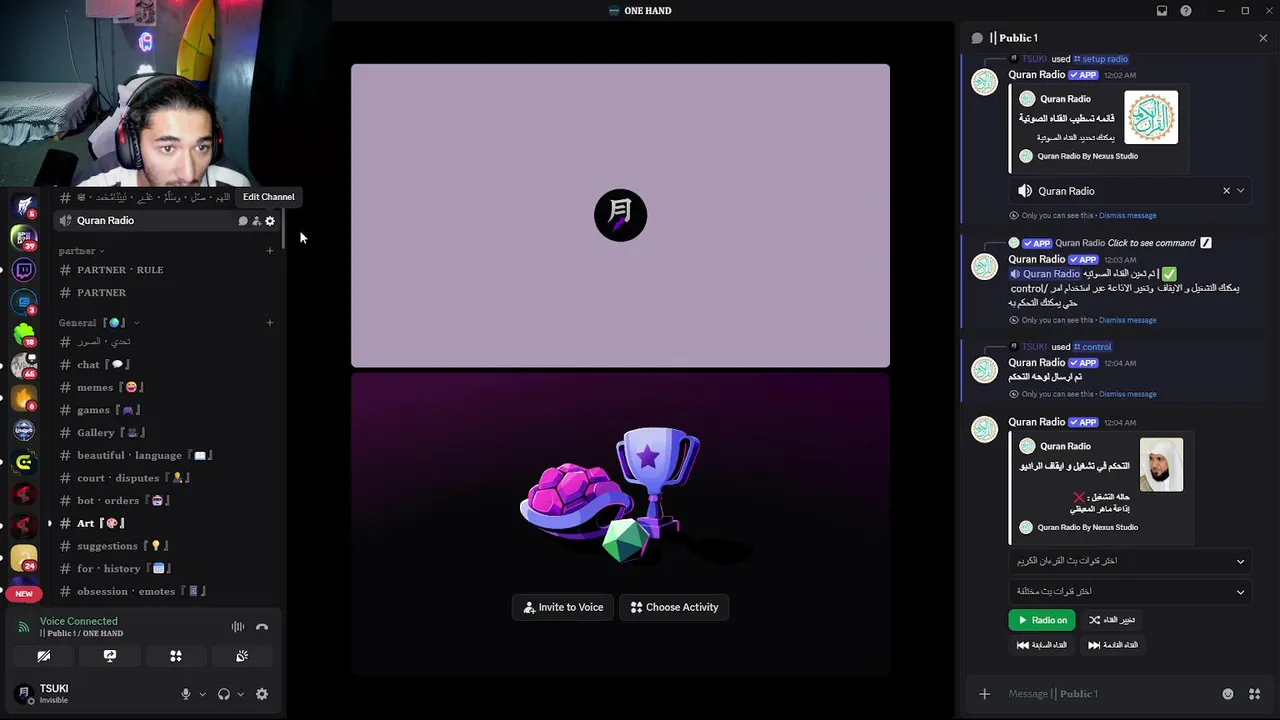Viewport: 1280px width, 720px height.
Task: Click setup radio command link
Action: [x=1100, y=59]
